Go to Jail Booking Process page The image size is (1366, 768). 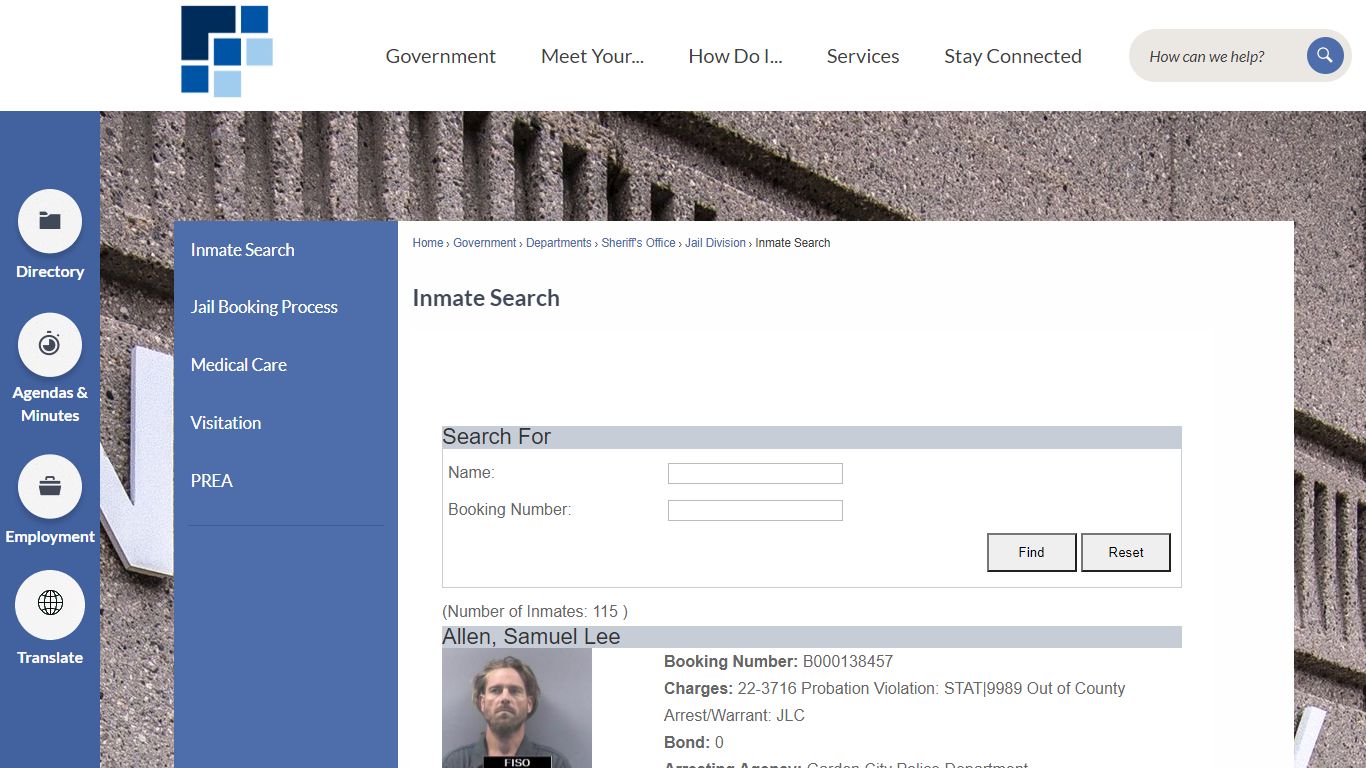(264, 307)
